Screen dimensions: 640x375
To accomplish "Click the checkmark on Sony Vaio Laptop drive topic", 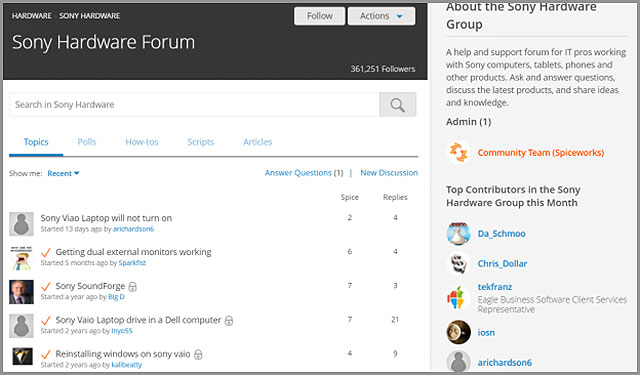I will [46, 320].
